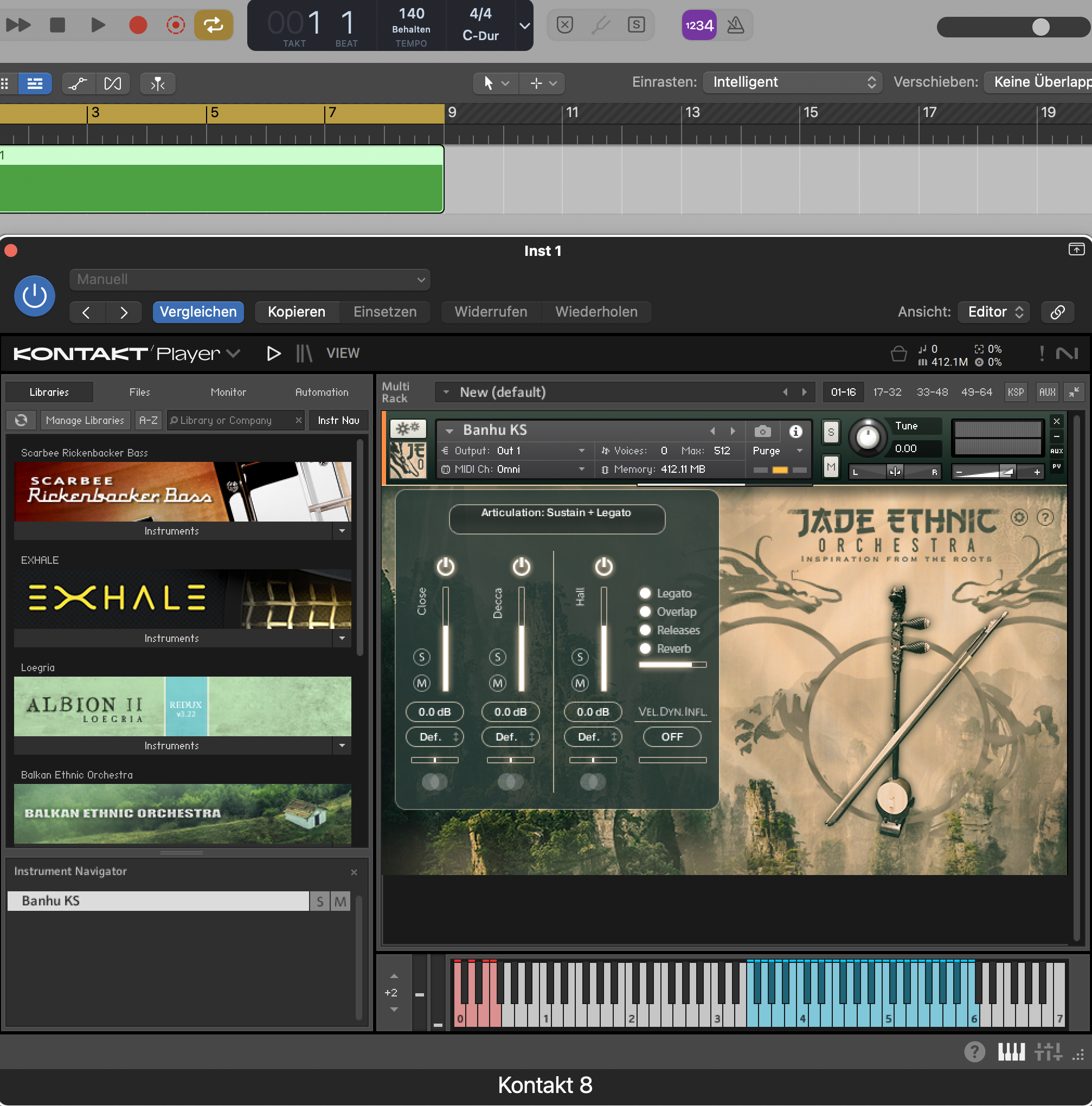Click Manage Libraries button
This screenshot has width=1092, height=1106.
click(x=85, y=421)
